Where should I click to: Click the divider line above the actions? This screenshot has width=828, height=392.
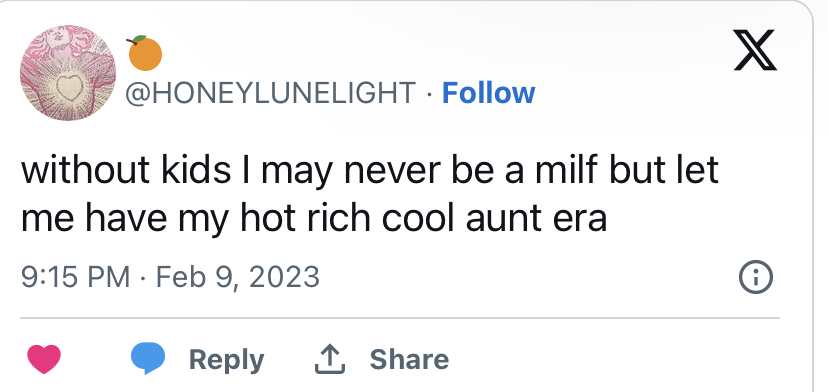pyautogui.click(x=400, y=318)
